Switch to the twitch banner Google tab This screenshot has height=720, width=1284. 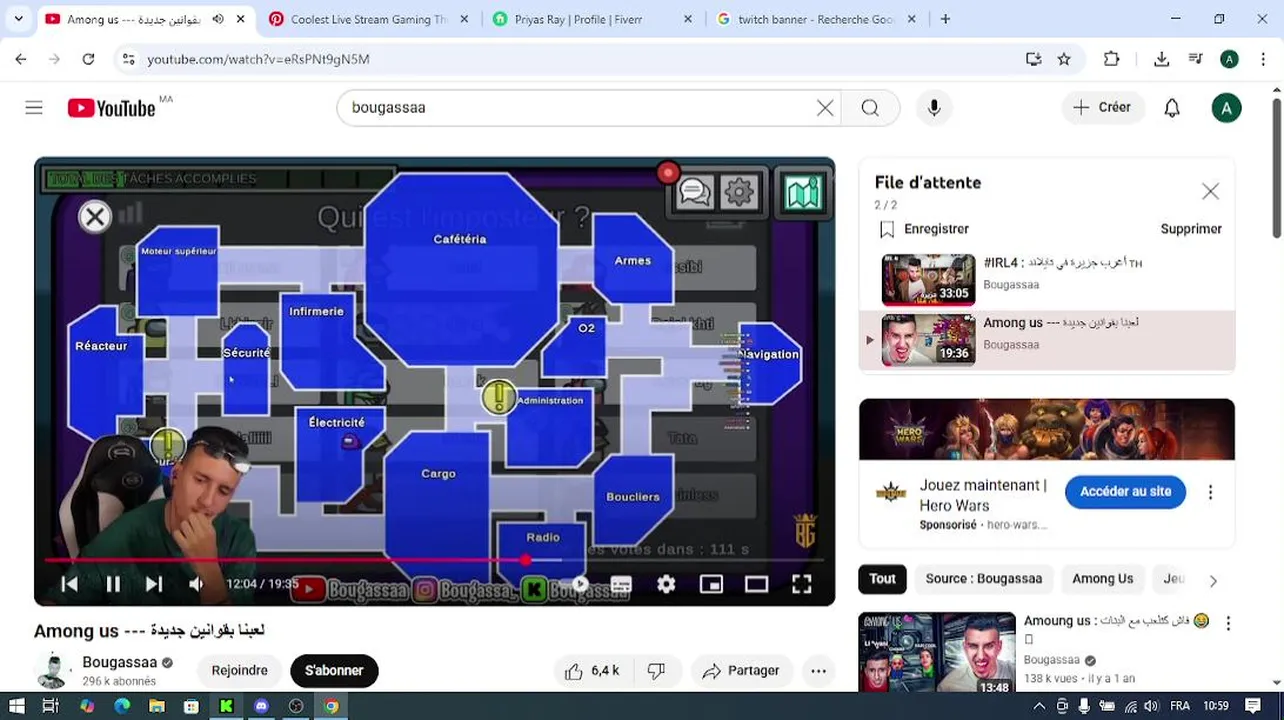point(817,19)
